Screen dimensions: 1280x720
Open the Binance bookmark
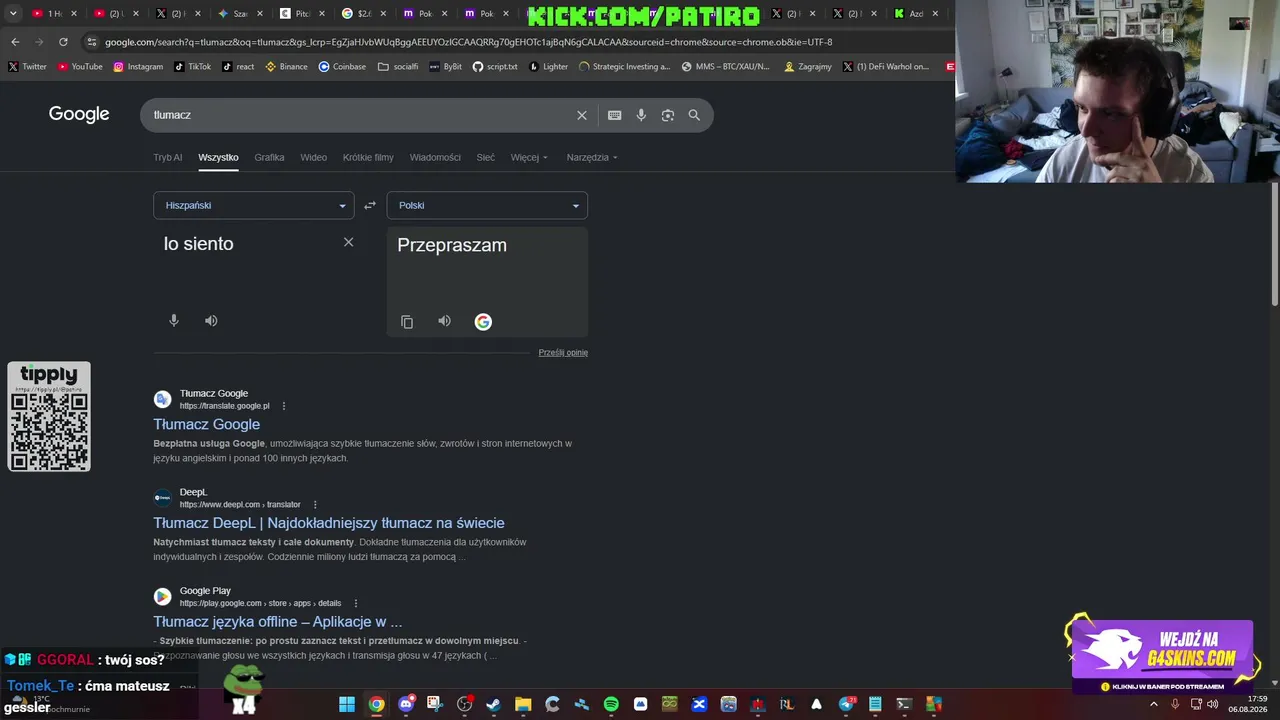tap(287, 67)
